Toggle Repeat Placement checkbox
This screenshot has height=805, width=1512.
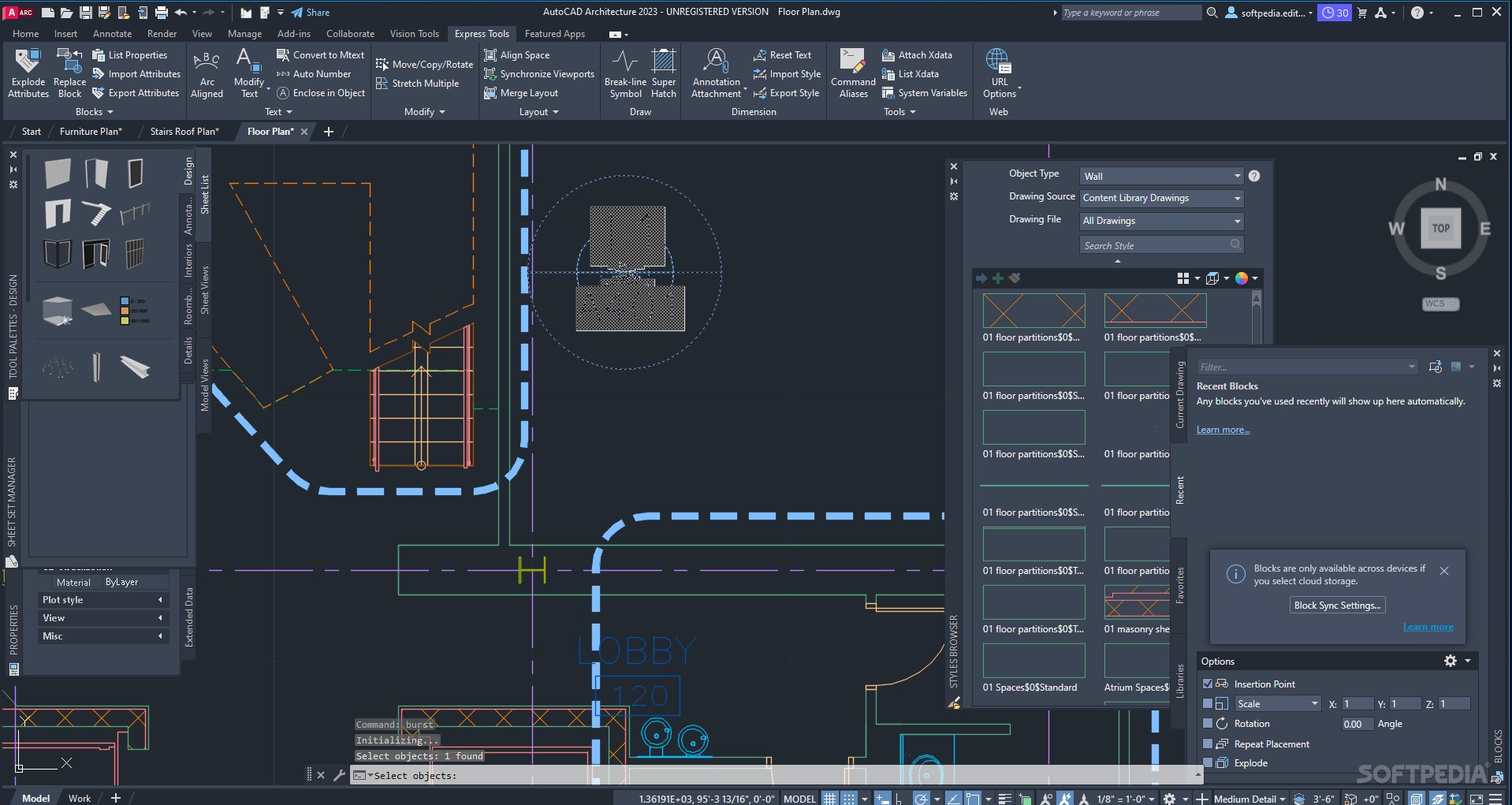[1208, 744]
